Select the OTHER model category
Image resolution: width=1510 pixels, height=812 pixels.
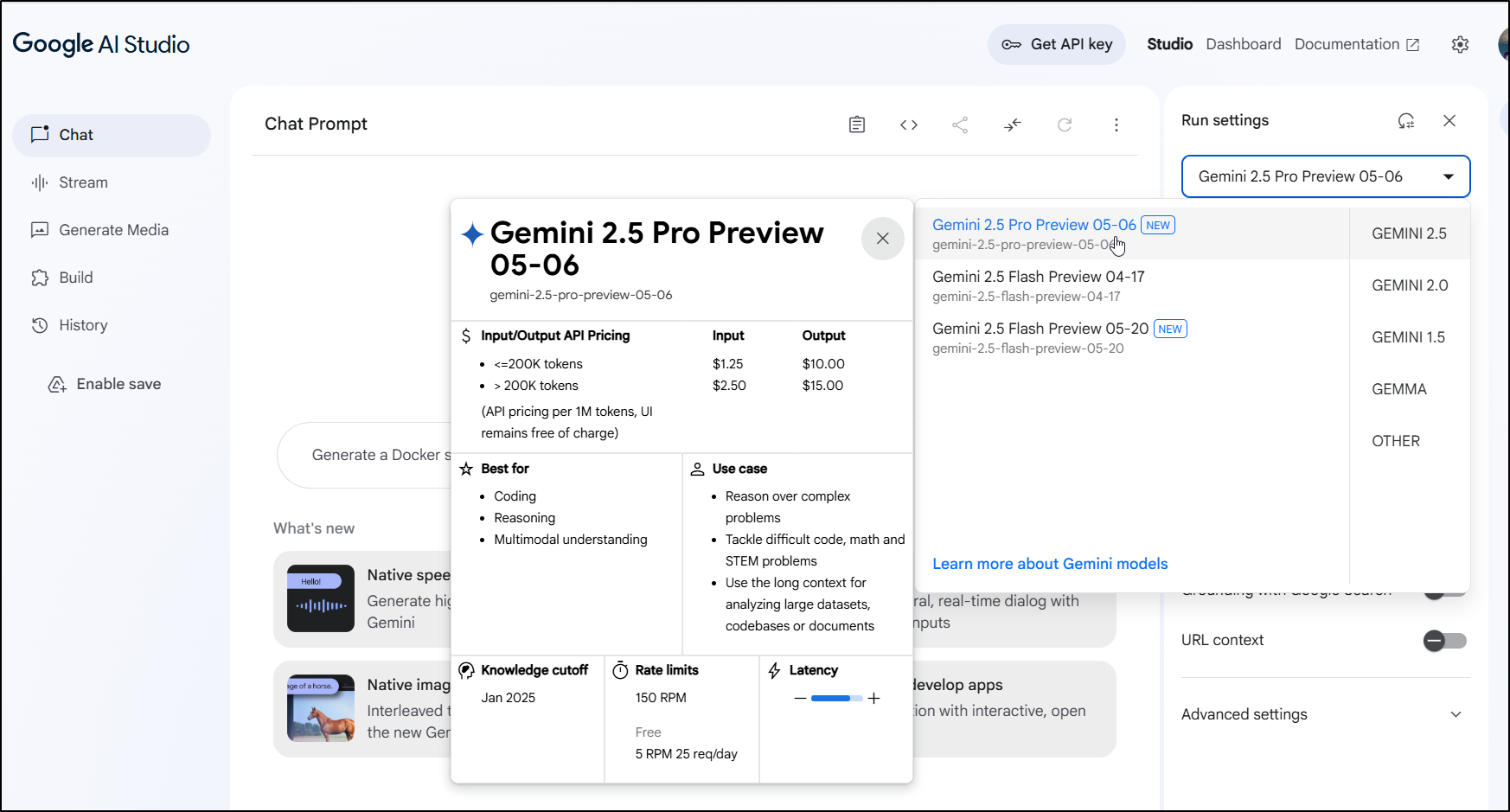[1410, 441]
